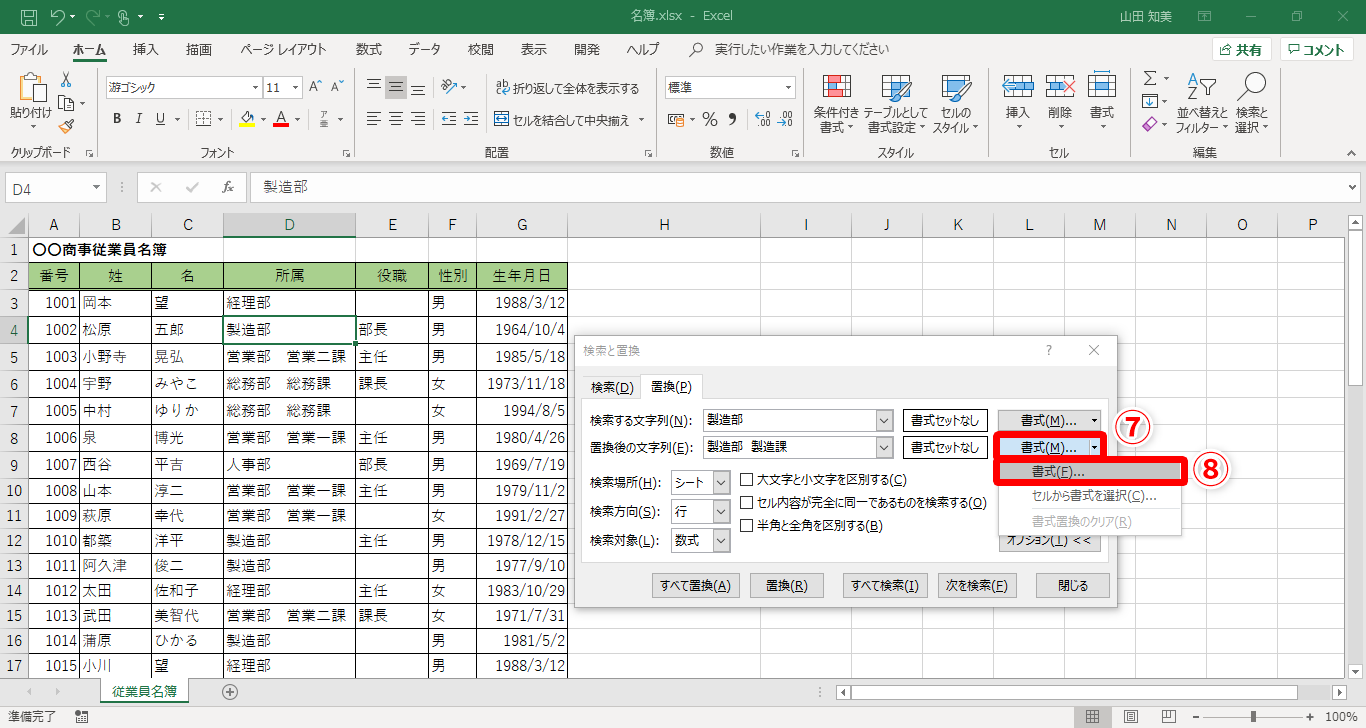1366x728 pixels.
Task: Open Find & Select (検索と選択)
Action: click(1251, 104)
